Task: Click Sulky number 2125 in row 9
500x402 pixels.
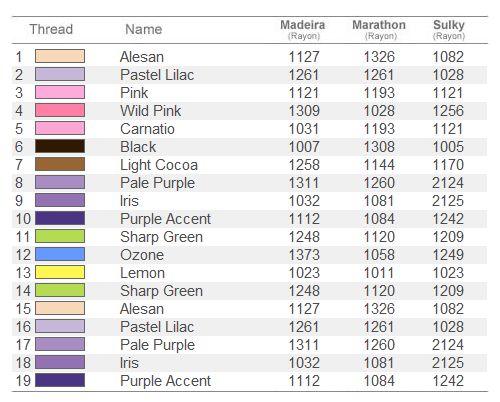Action: 448,201
